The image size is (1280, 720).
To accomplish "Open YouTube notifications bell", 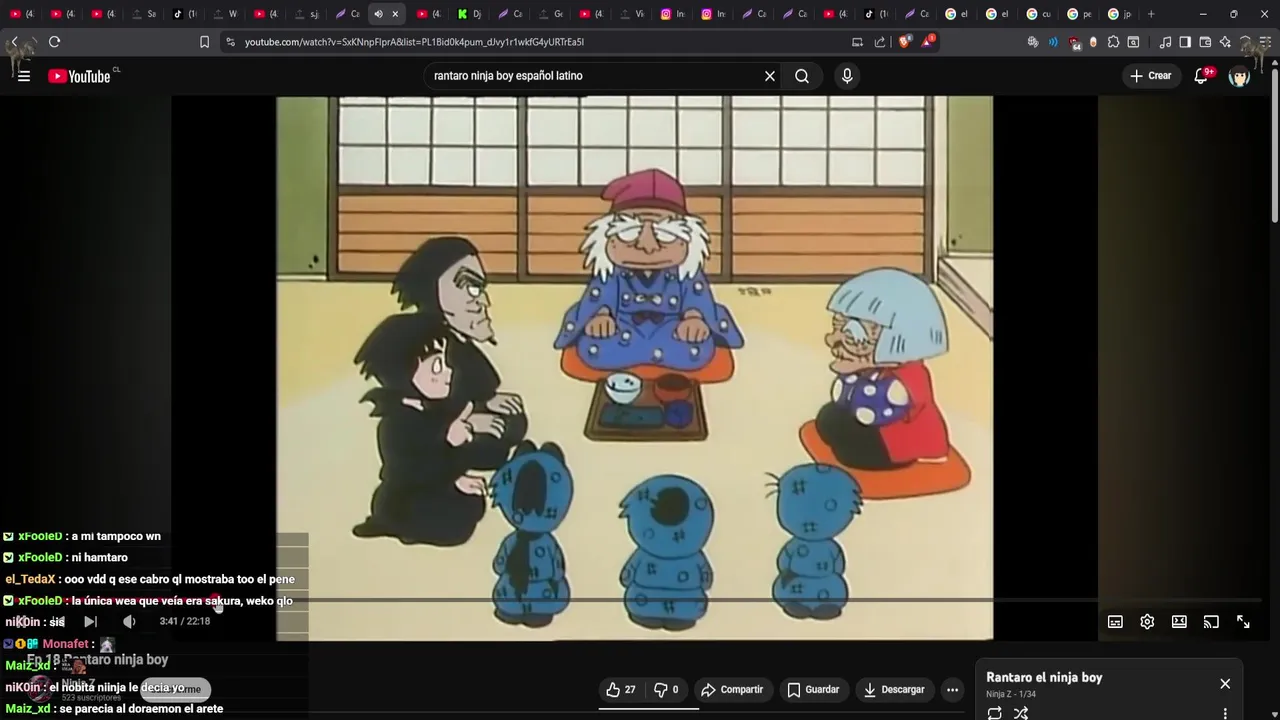I will [1201, 76].
